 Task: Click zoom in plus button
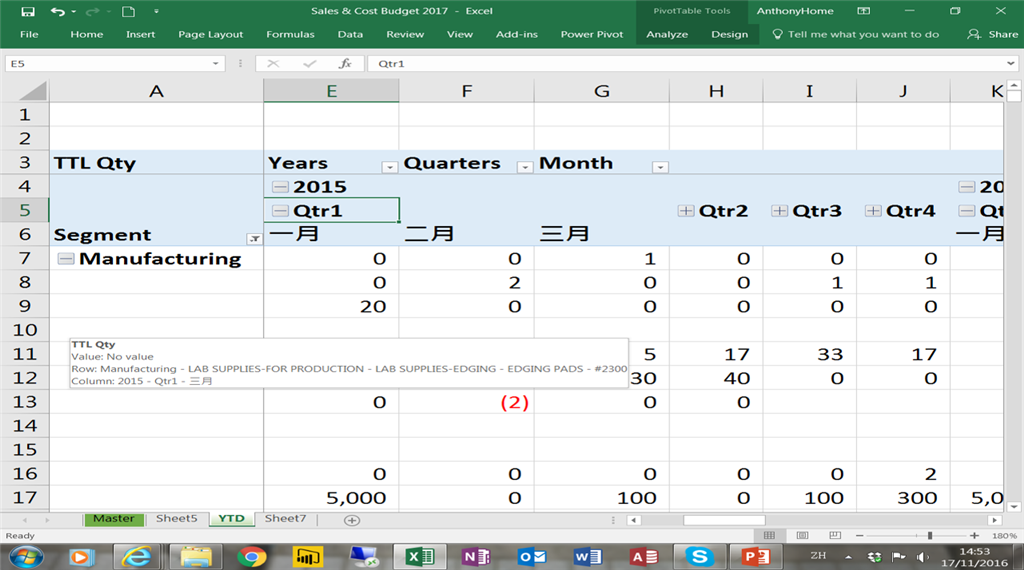(974, 536)
